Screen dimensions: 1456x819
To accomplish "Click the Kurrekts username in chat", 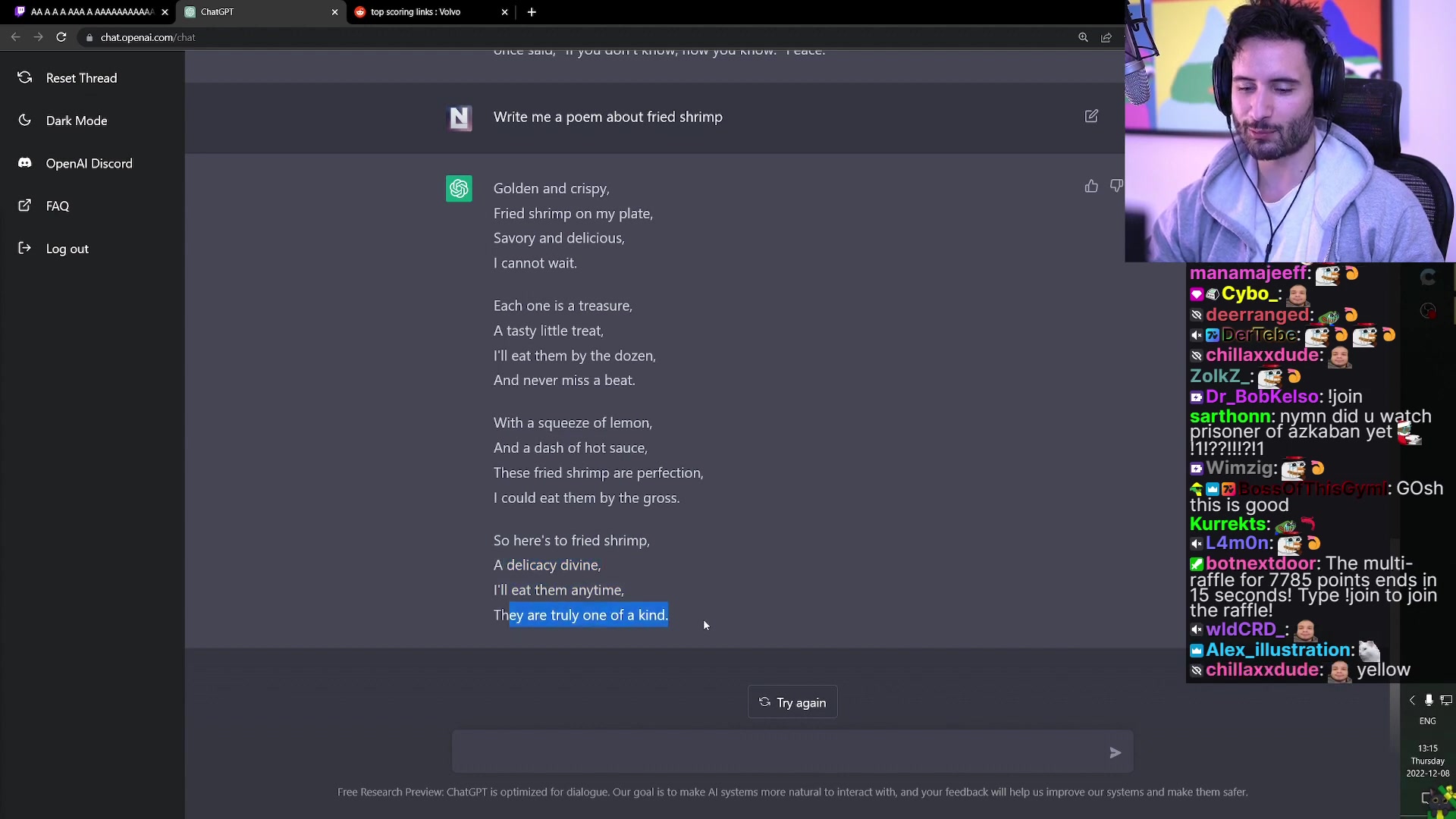I will 1227,524.
